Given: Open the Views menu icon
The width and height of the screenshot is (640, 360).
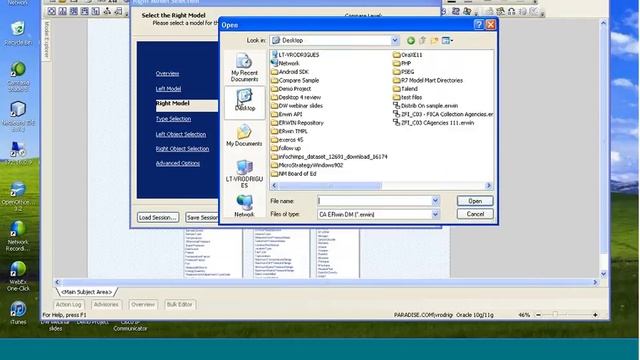Looking at the screenshot, I should pyautogui.click(x=447, y=40).
